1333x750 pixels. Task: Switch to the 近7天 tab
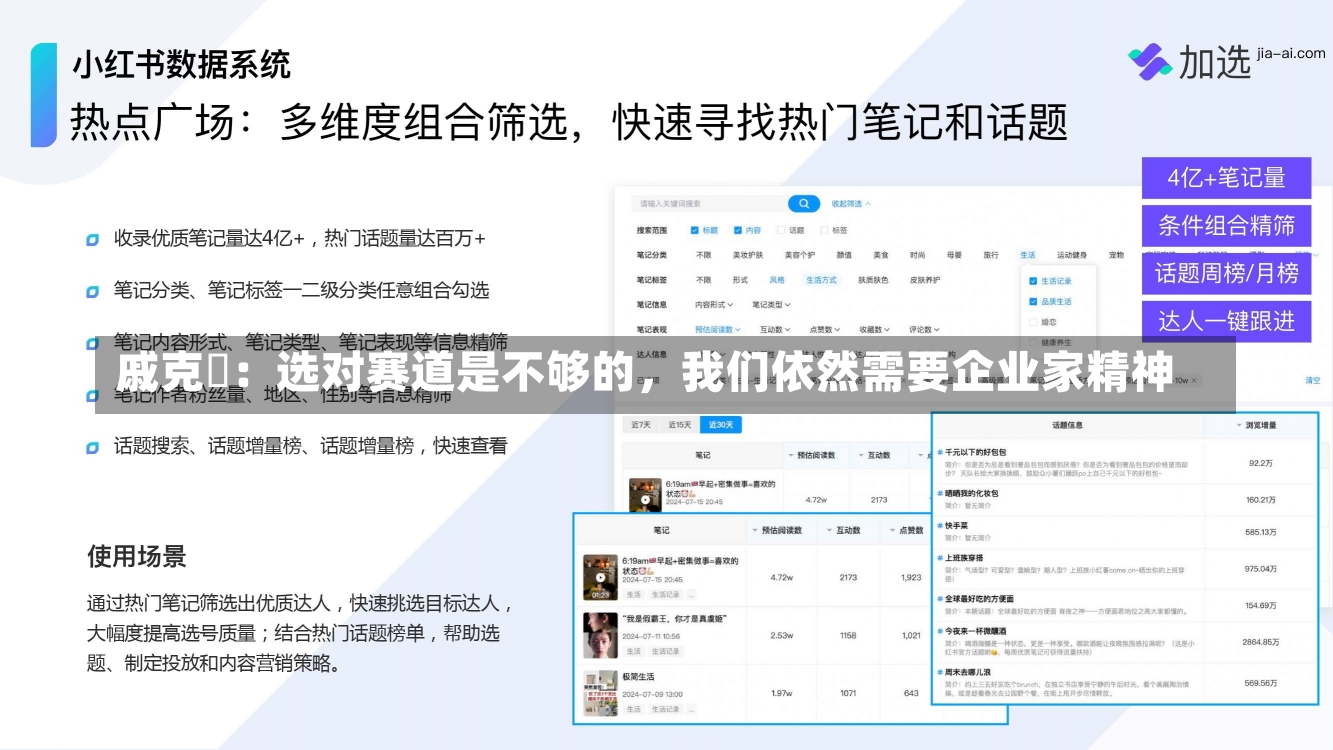click(x=640, y=425)
